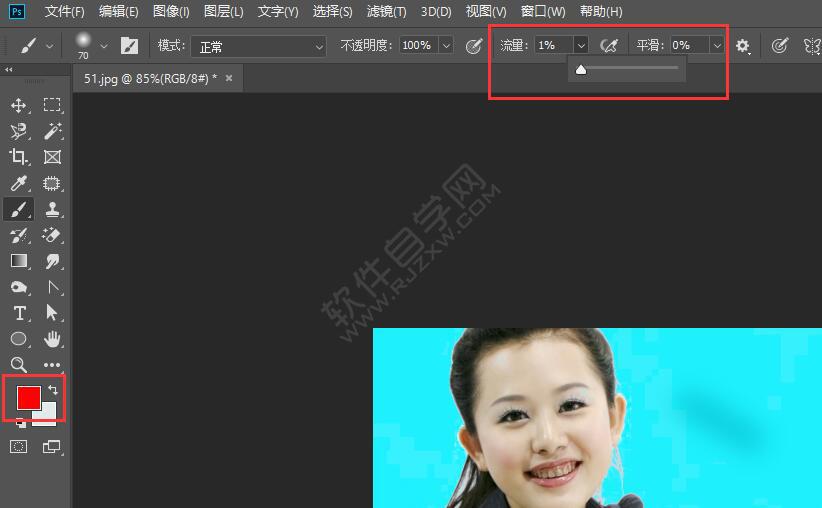Image resolution: width=822 pixels, height=508 pixels.
Task: Close the 51.jpg document tab
Action: (x=229, y=78)
